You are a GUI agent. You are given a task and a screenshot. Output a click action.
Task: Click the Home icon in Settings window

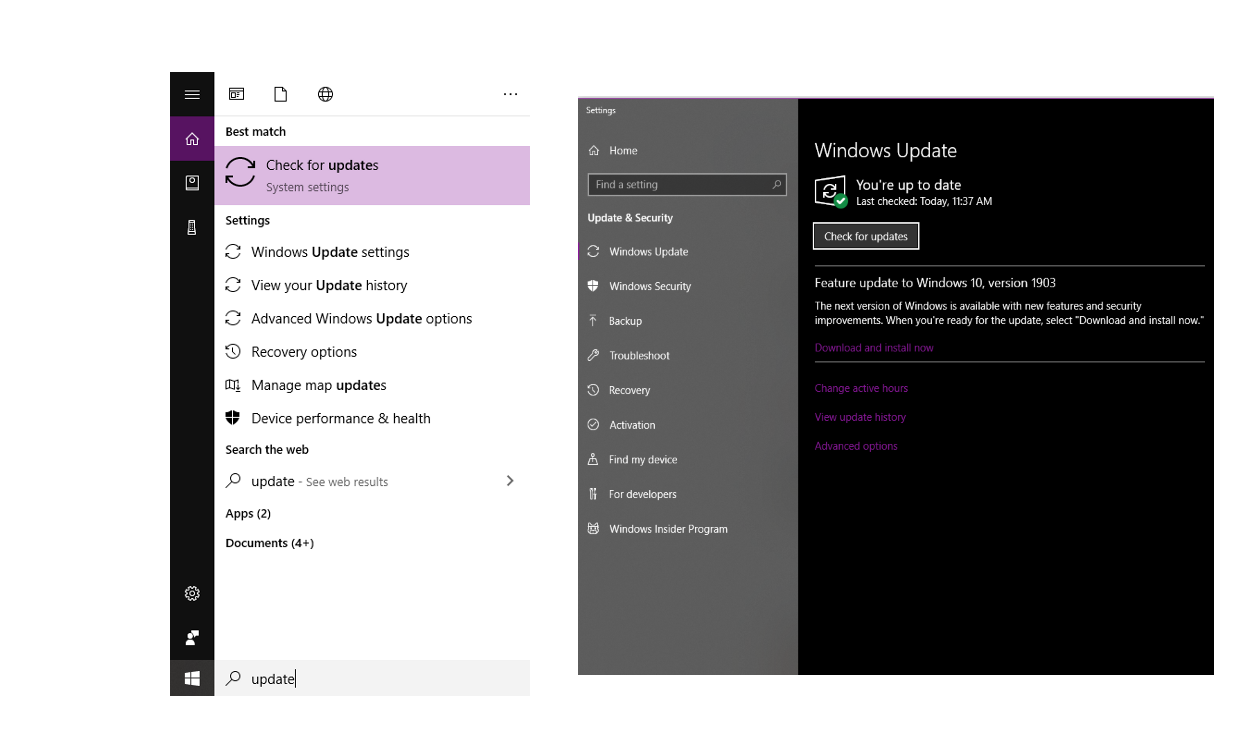click(594, 151)
